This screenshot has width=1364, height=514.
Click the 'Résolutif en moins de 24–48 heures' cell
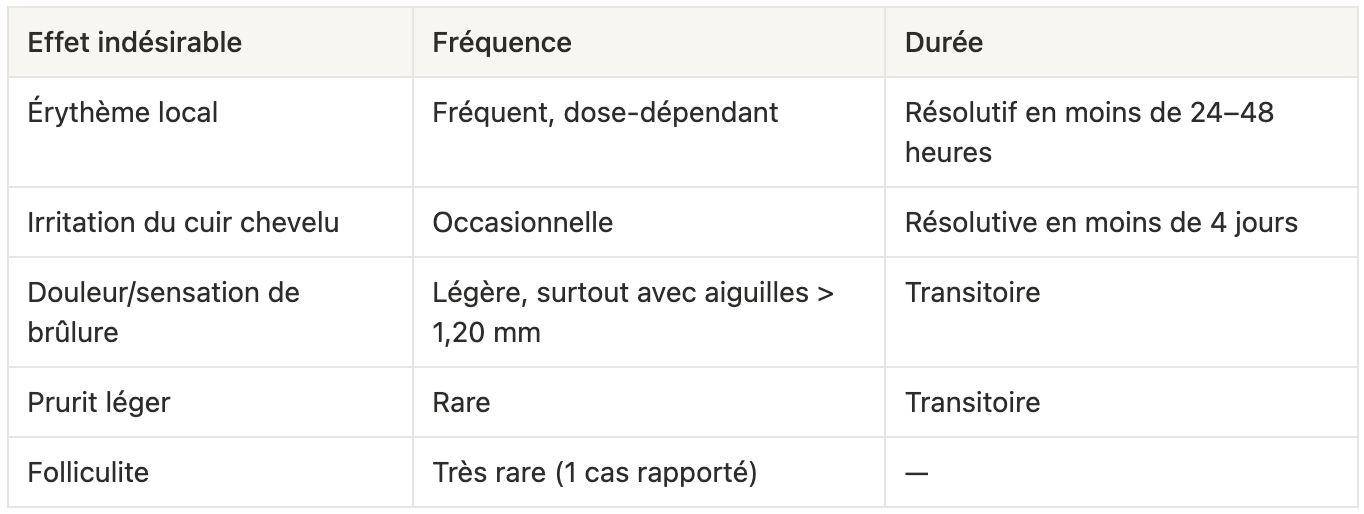(x=1120, y=132)
